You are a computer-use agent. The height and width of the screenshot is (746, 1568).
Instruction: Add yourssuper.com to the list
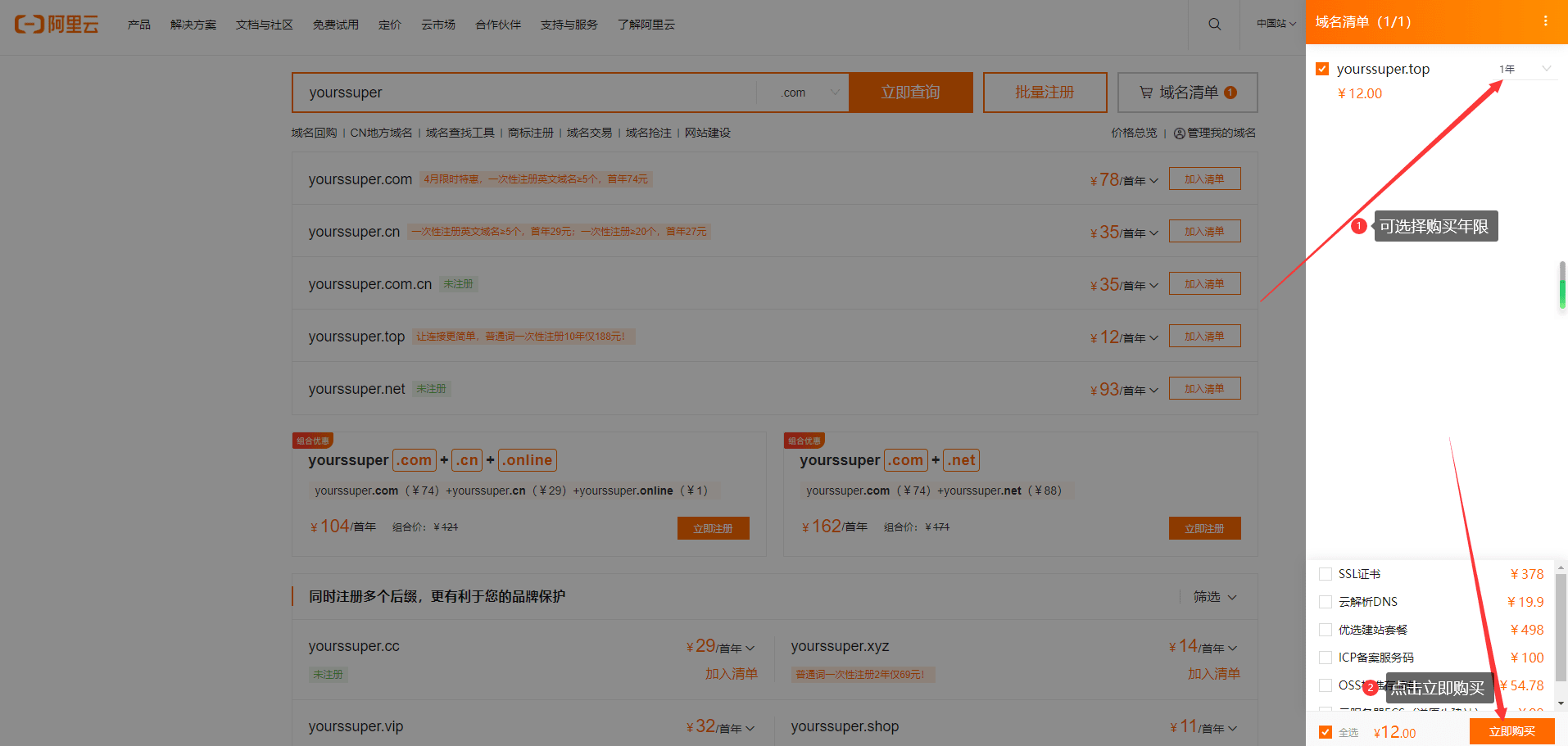pos(1204,179)
